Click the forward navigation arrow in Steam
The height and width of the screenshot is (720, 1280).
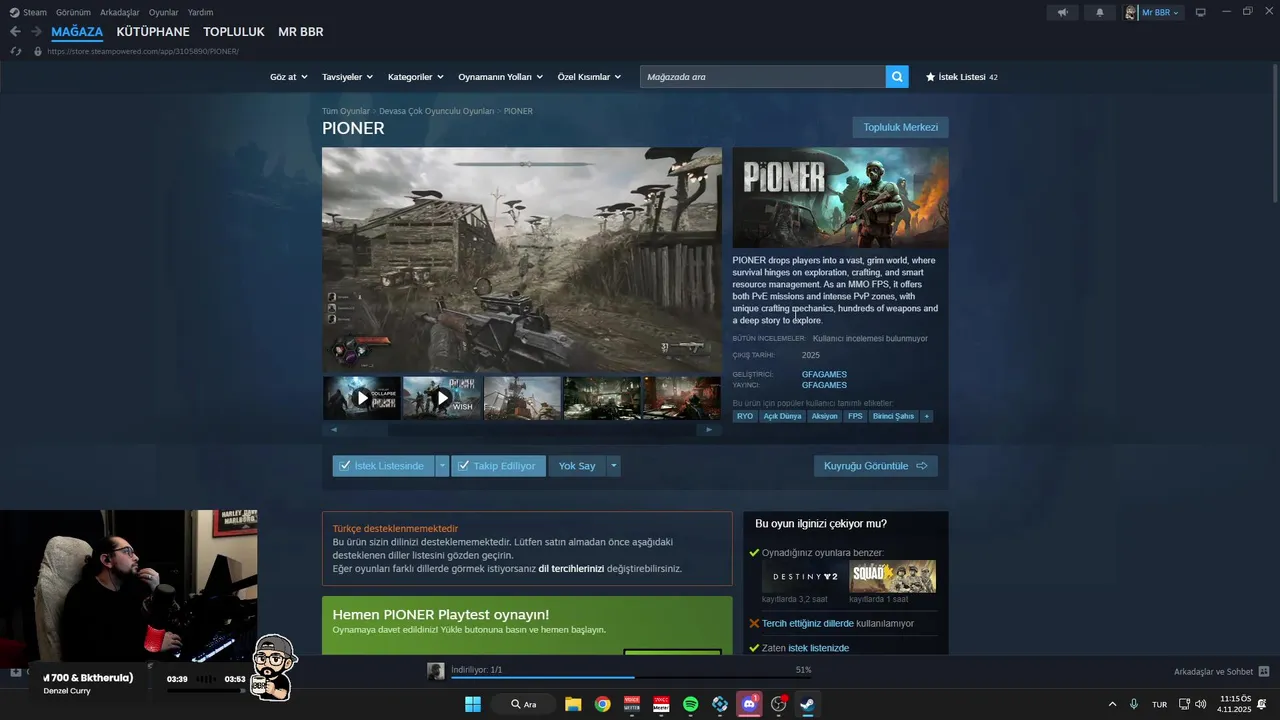point(36,32)
